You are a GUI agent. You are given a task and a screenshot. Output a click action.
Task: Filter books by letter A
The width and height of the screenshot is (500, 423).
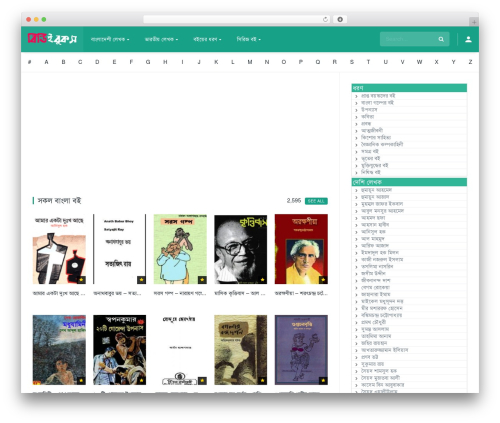(x=46, y=62)
